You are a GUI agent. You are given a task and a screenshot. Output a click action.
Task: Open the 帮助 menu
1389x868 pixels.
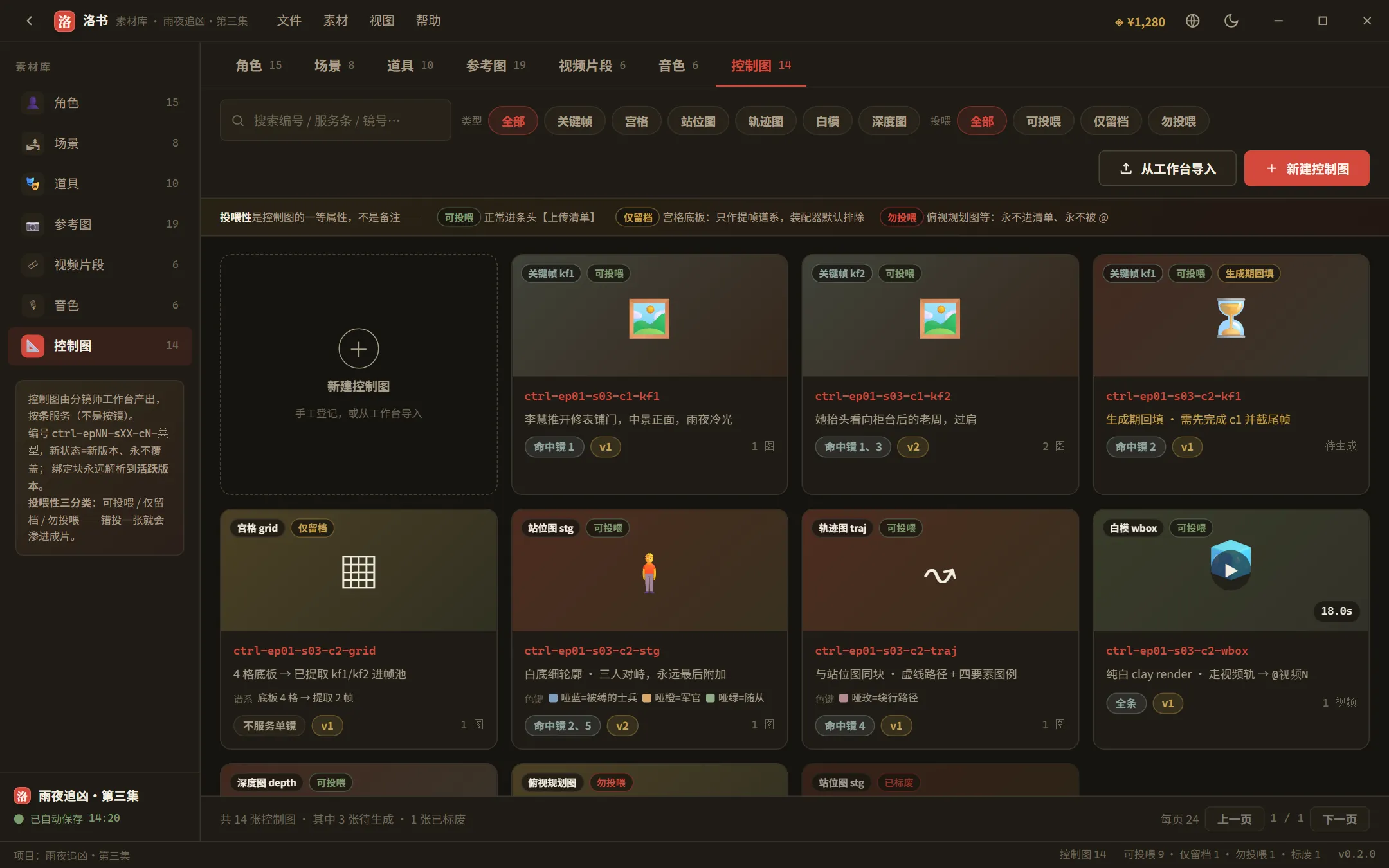pos(428,21)
